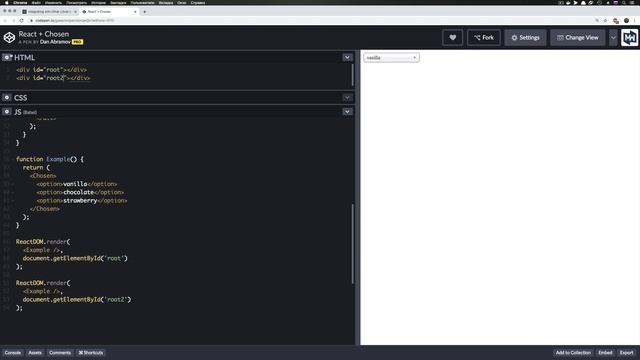This screenshot has width=640, height=360.
Task: Expand the CSS panel dropdown chevron
Action: click(347, 98)
